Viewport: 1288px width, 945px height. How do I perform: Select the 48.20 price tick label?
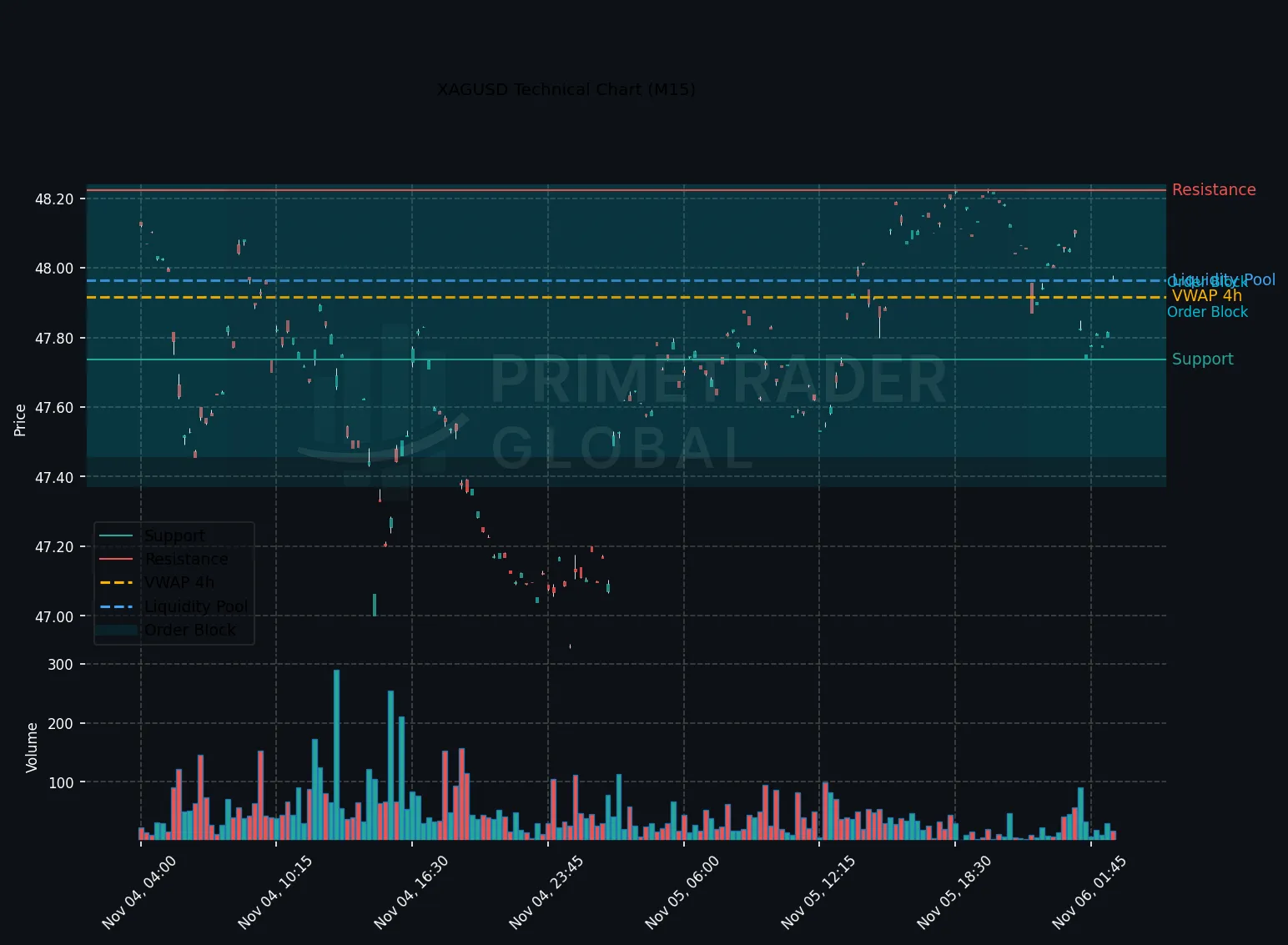[54, 199]
